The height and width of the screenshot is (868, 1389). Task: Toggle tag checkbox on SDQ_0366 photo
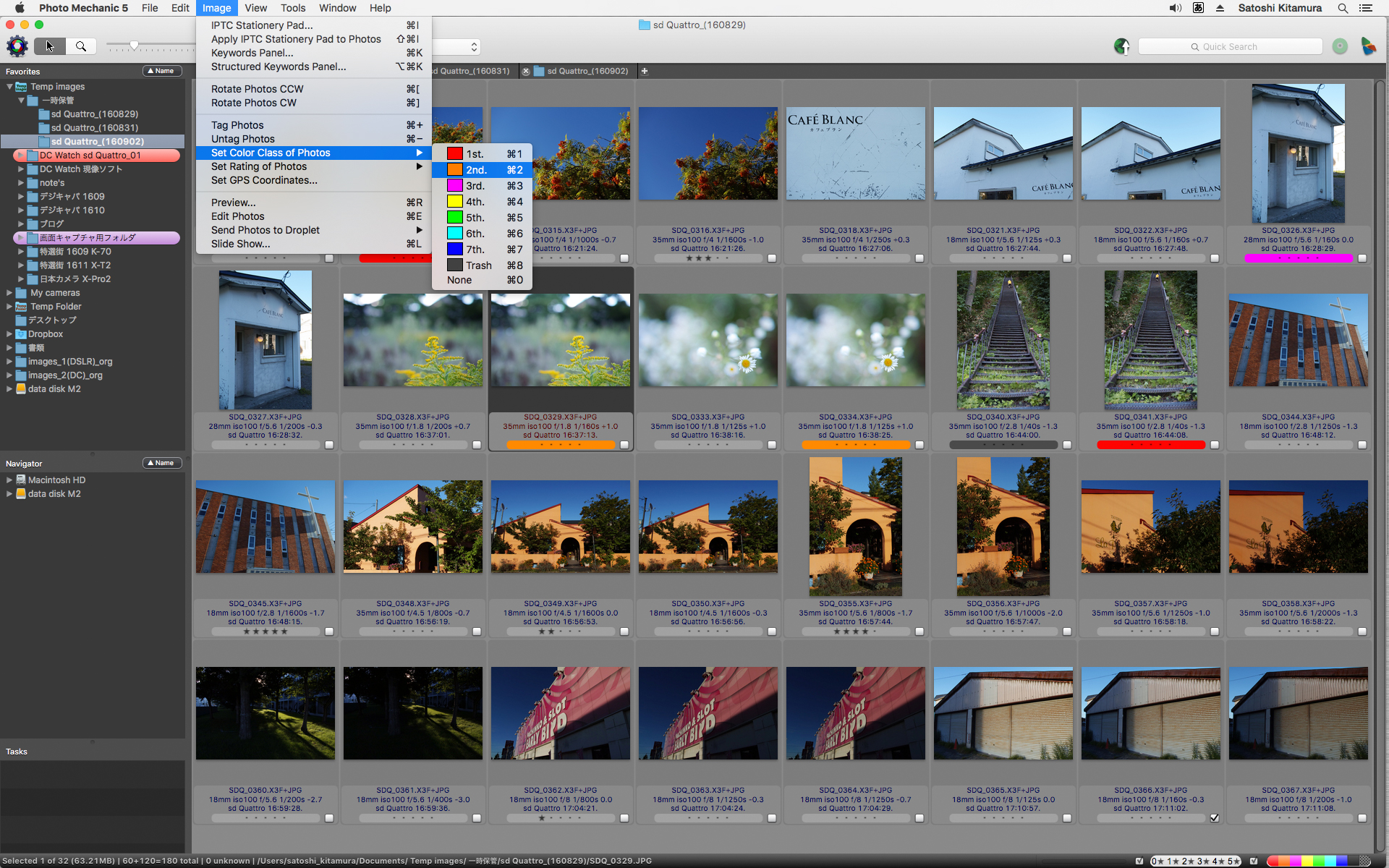1214,818
